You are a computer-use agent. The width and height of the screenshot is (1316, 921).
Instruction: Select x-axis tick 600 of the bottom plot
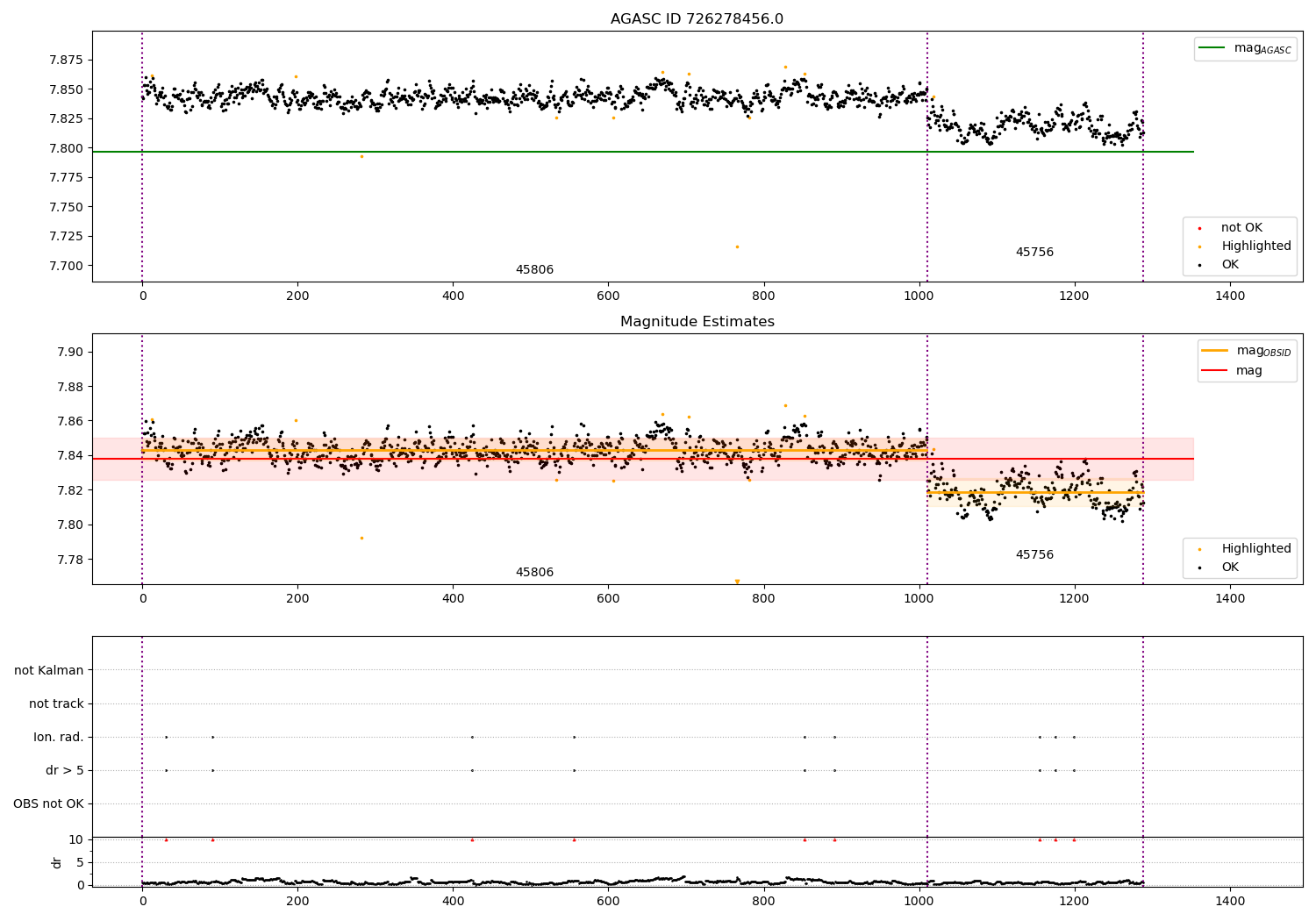coord(608,901)
